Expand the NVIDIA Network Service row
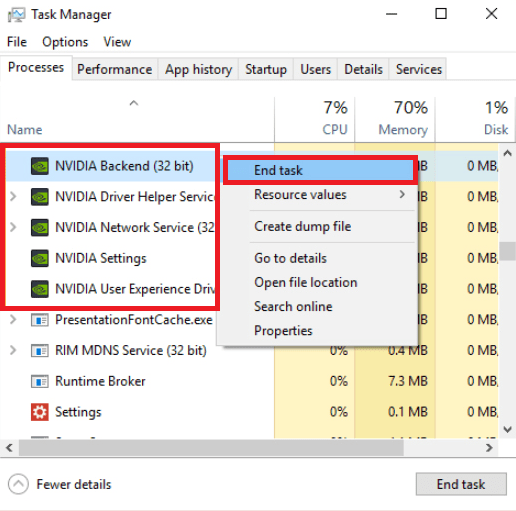This screenshot has height=511, width=516. (x=13, y=227)
